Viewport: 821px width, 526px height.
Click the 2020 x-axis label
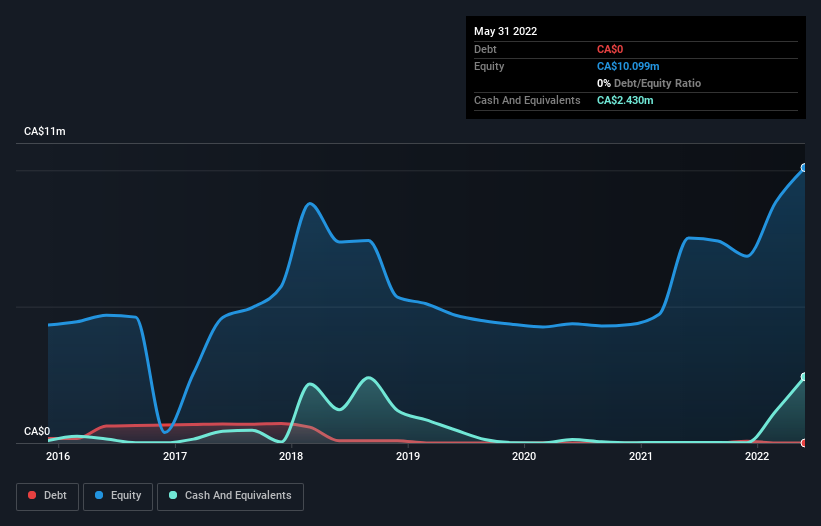coord(524,456)
